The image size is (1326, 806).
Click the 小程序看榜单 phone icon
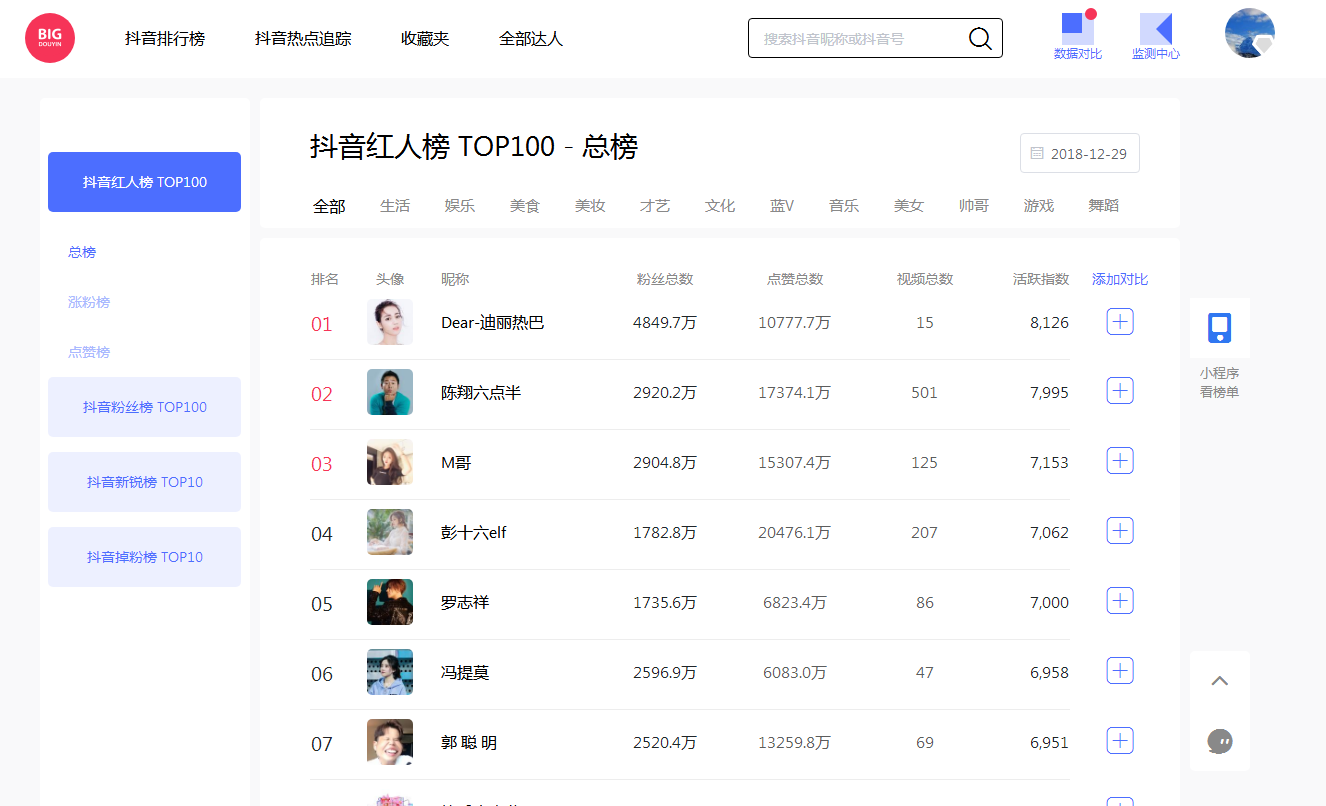1219,328
